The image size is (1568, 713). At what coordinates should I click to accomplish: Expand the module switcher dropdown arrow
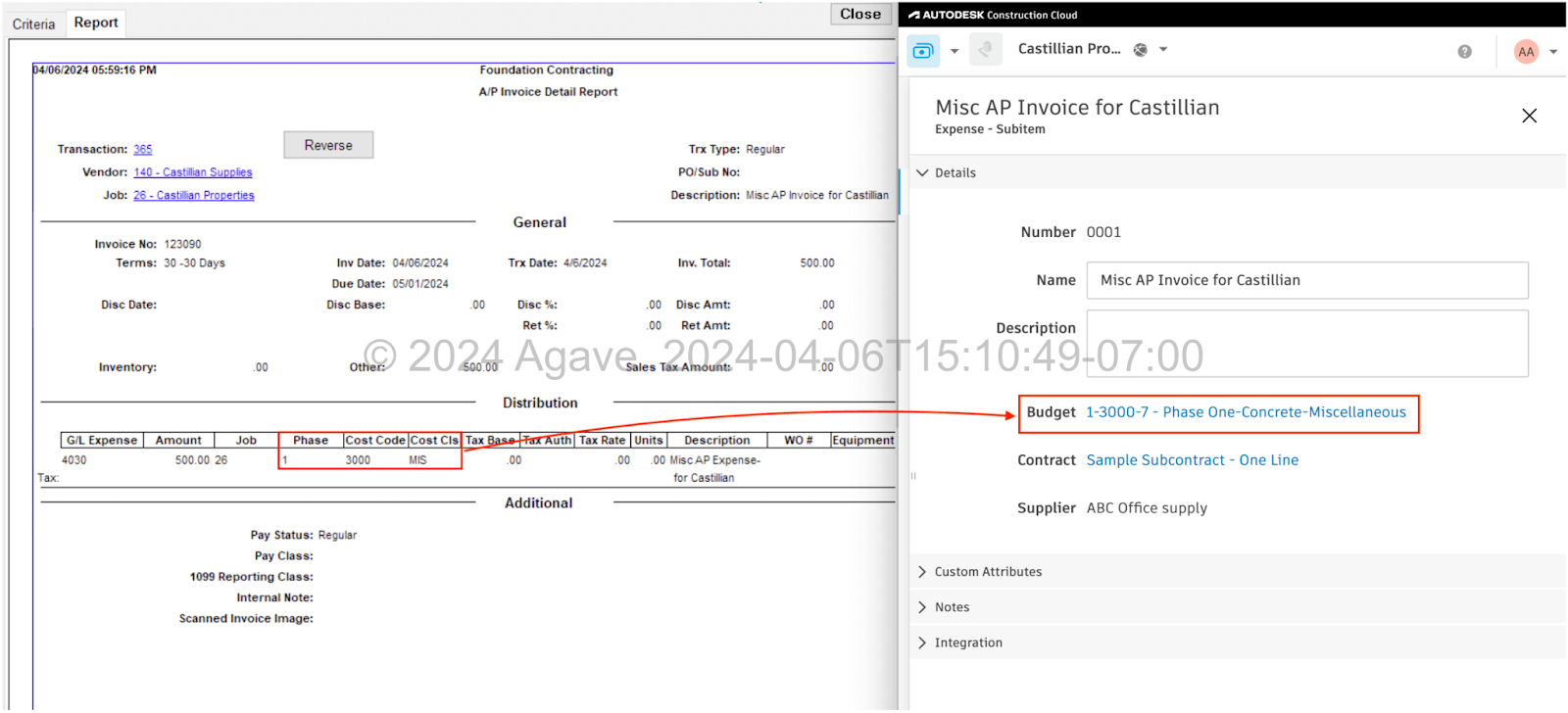(955, 51)
